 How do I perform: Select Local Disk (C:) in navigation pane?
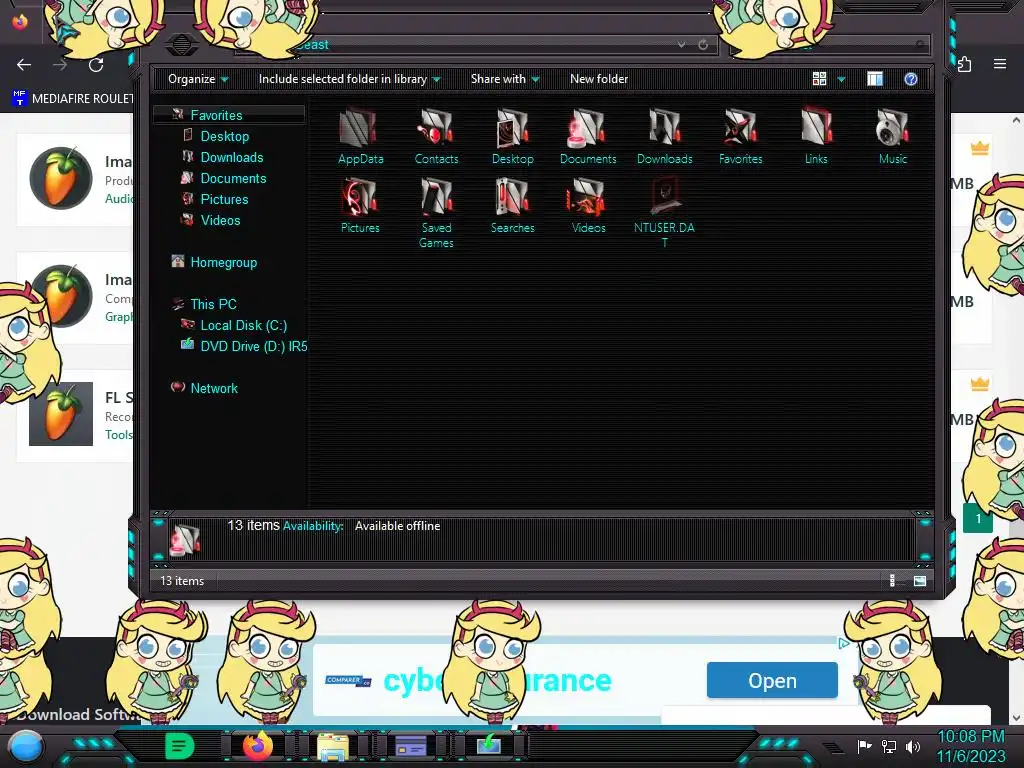pos(244,325)
